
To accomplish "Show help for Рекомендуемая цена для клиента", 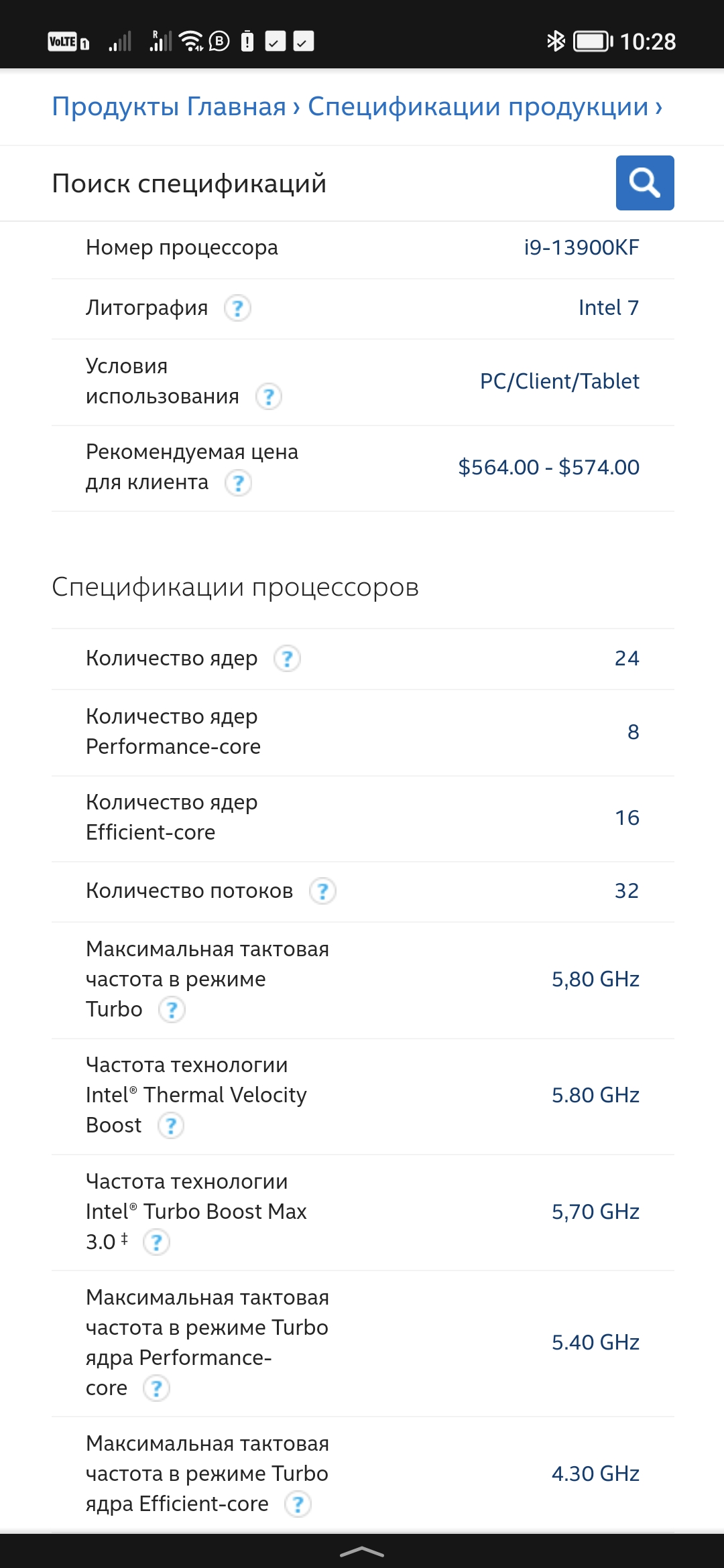I will click(x=238, y=482).
